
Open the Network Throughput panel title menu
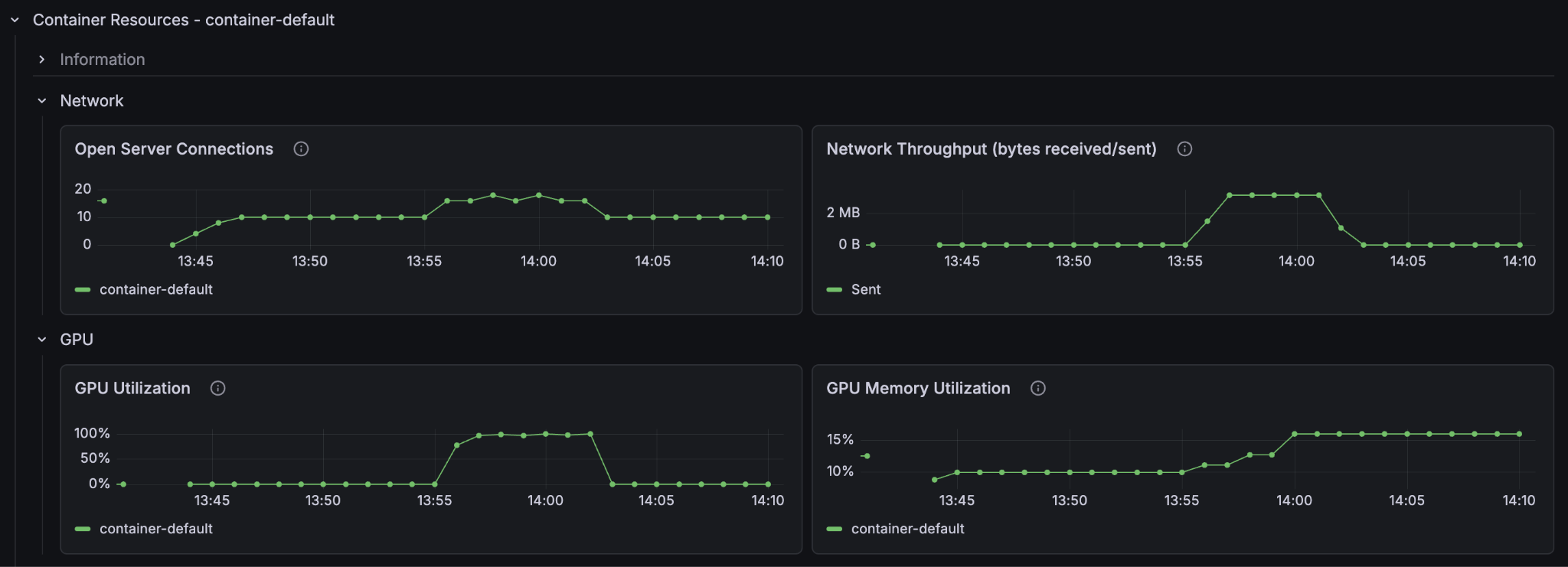tap(991, 149)
